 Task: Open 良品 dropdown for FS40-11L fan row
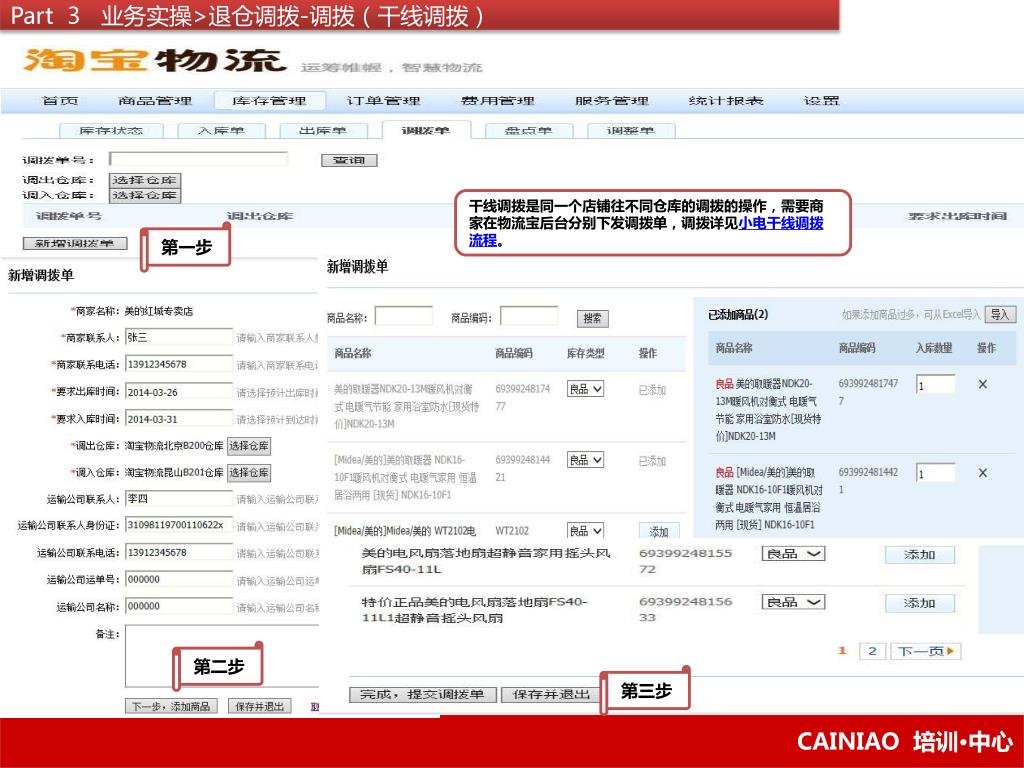tap(793, 554)
